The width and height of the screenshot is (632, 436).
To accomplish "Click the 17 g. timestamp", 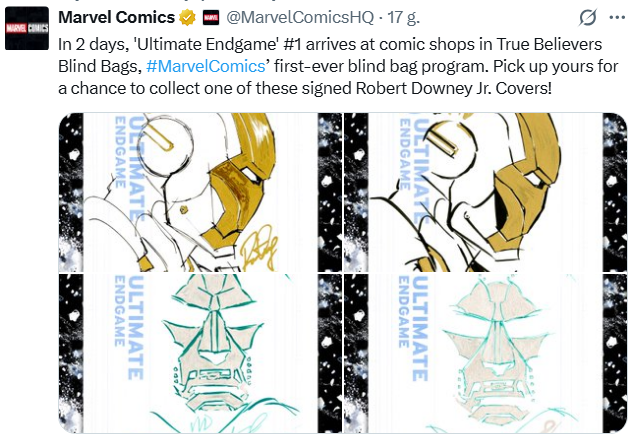I will [403, 17].
